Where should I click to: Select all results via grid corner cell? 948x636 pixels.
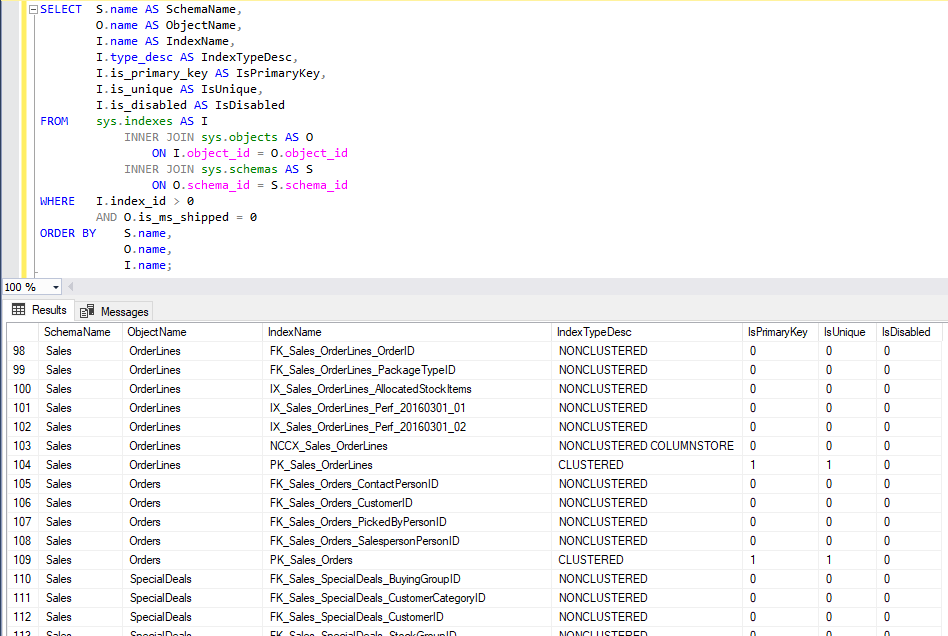click(x=22, y=332)
